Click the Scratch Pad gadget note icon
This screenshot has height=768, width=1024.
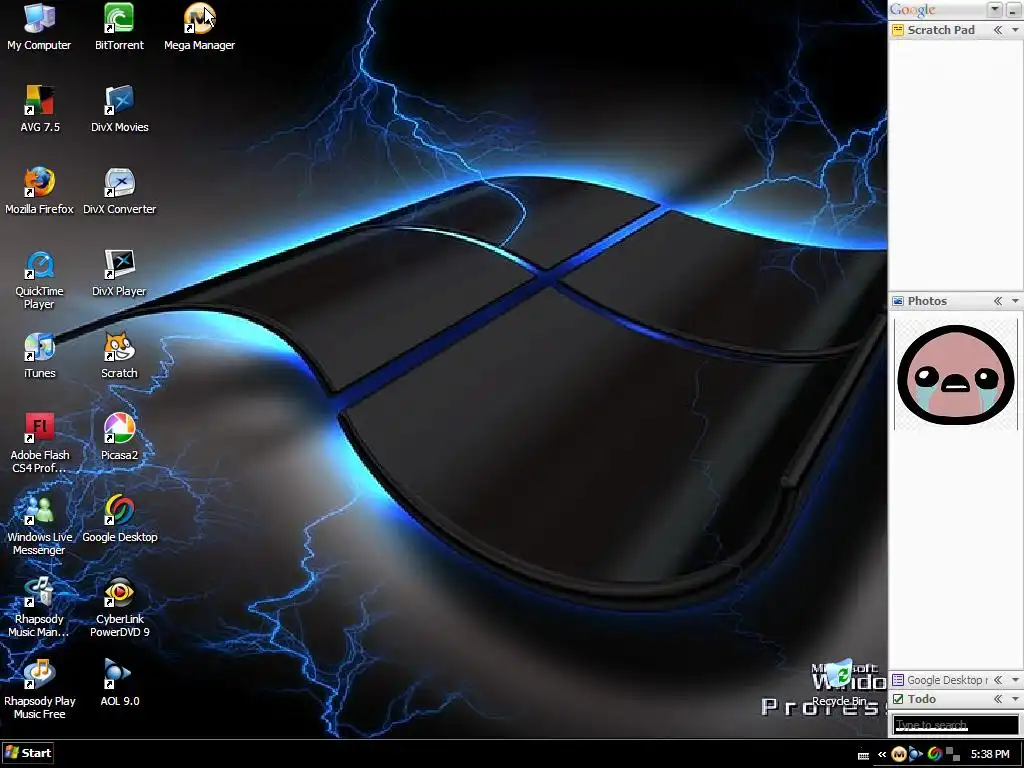[898, 30]
